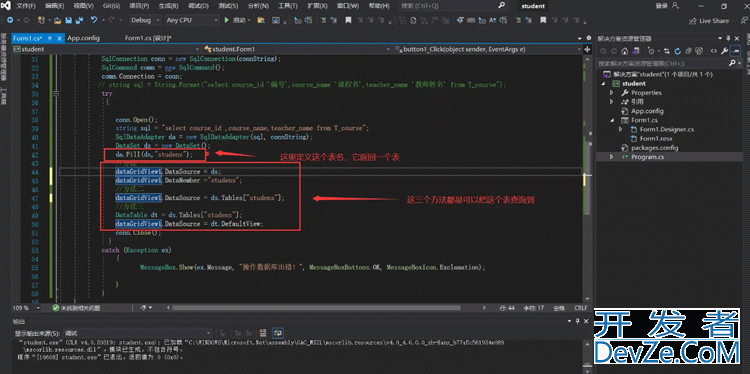The width and height of the screenshot is (750, 374).
Task: Collapse the try block in editor
Action: coord(56,94)
